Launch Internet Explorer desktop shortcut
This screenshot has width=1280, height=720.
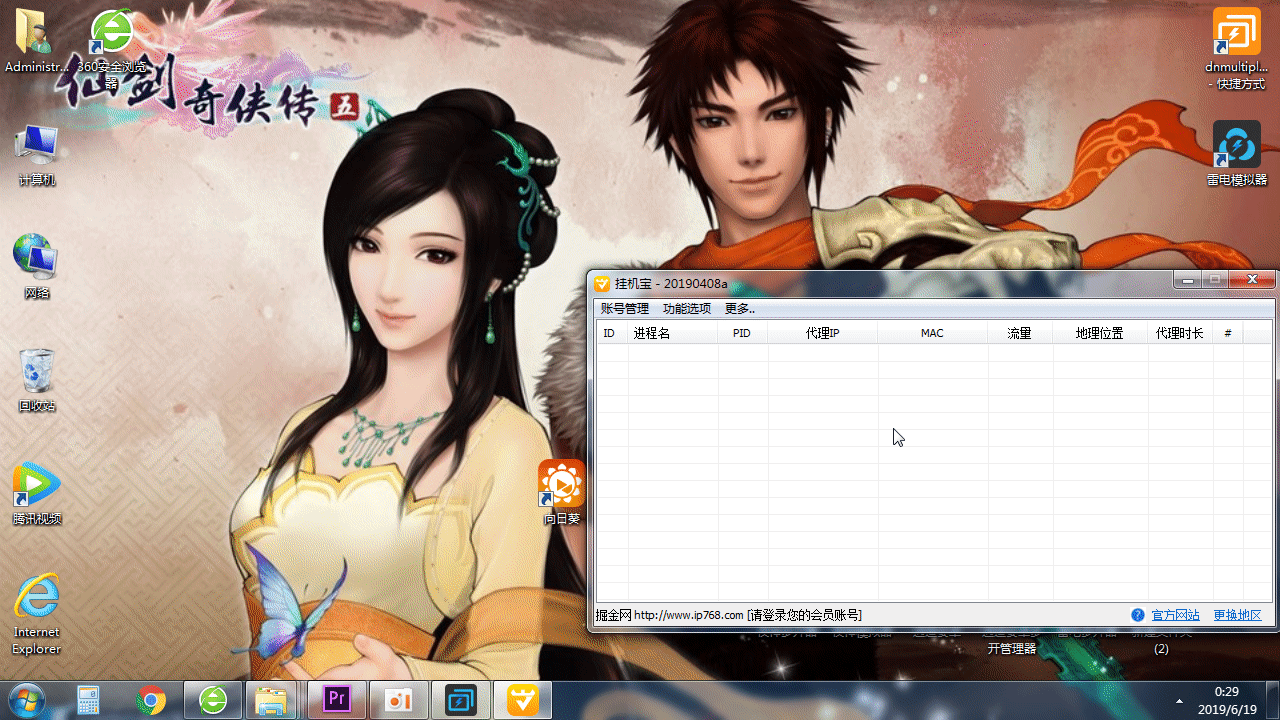click(36, 614)
